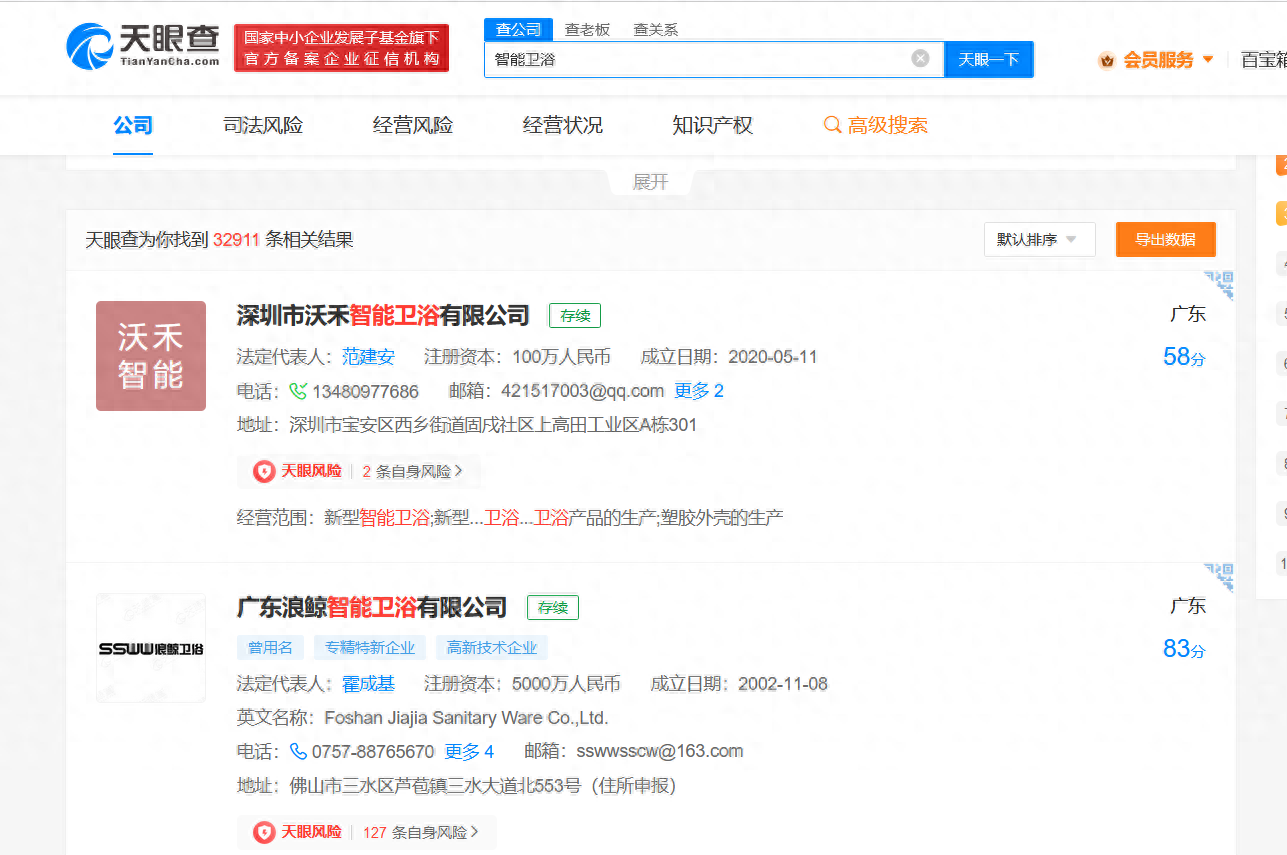The height and width of the screenshot is (855, 1287).
Task: Switch to the 查关系 search tab
Action: coord(656,30)
